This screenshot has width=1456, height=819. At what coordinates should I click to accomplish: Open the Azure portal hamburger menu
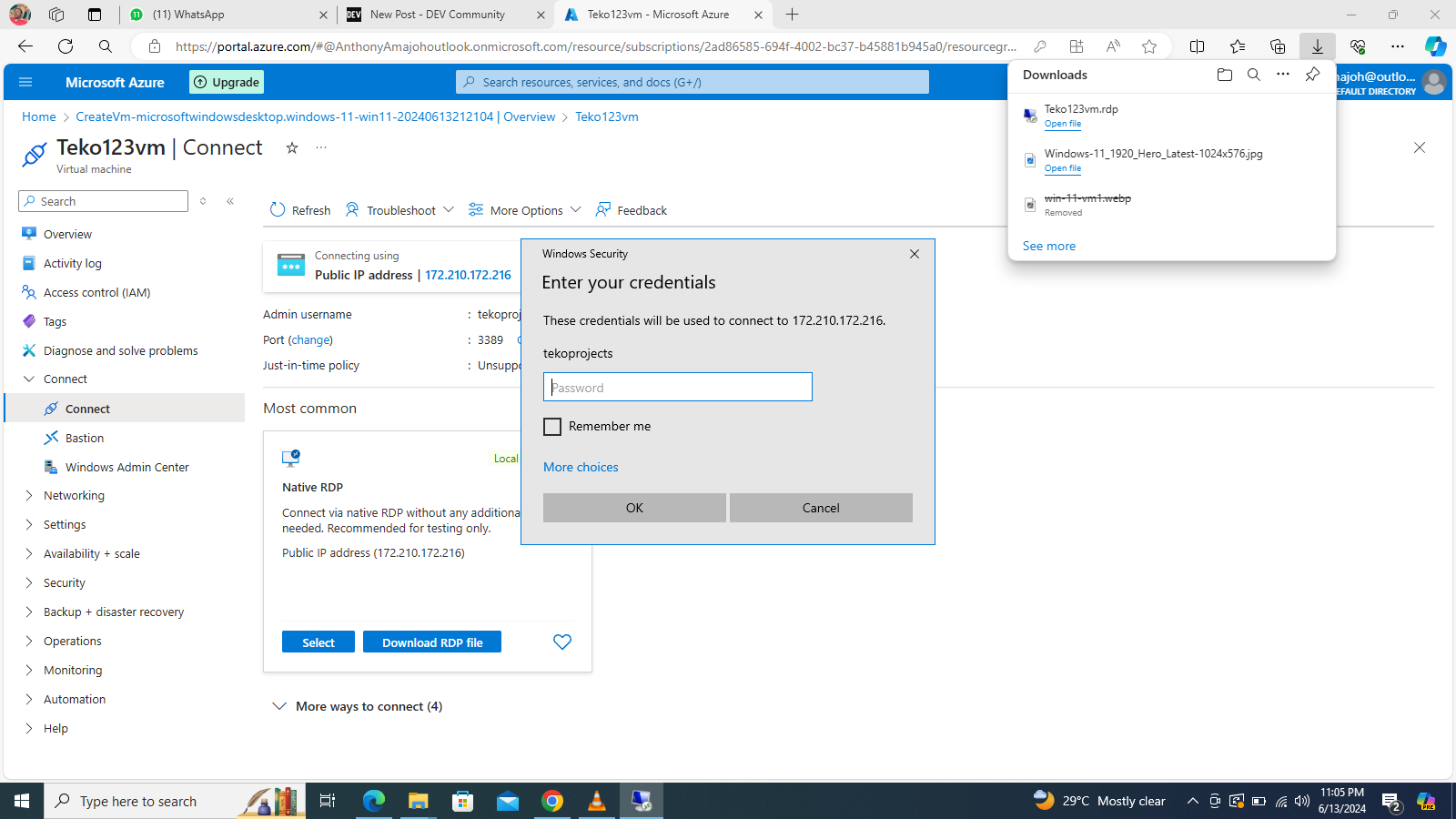point(25,82)
